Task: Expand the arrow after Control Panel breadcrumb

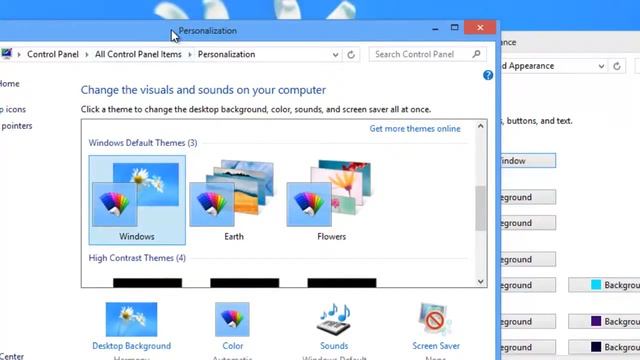Action: coord(87,55)
